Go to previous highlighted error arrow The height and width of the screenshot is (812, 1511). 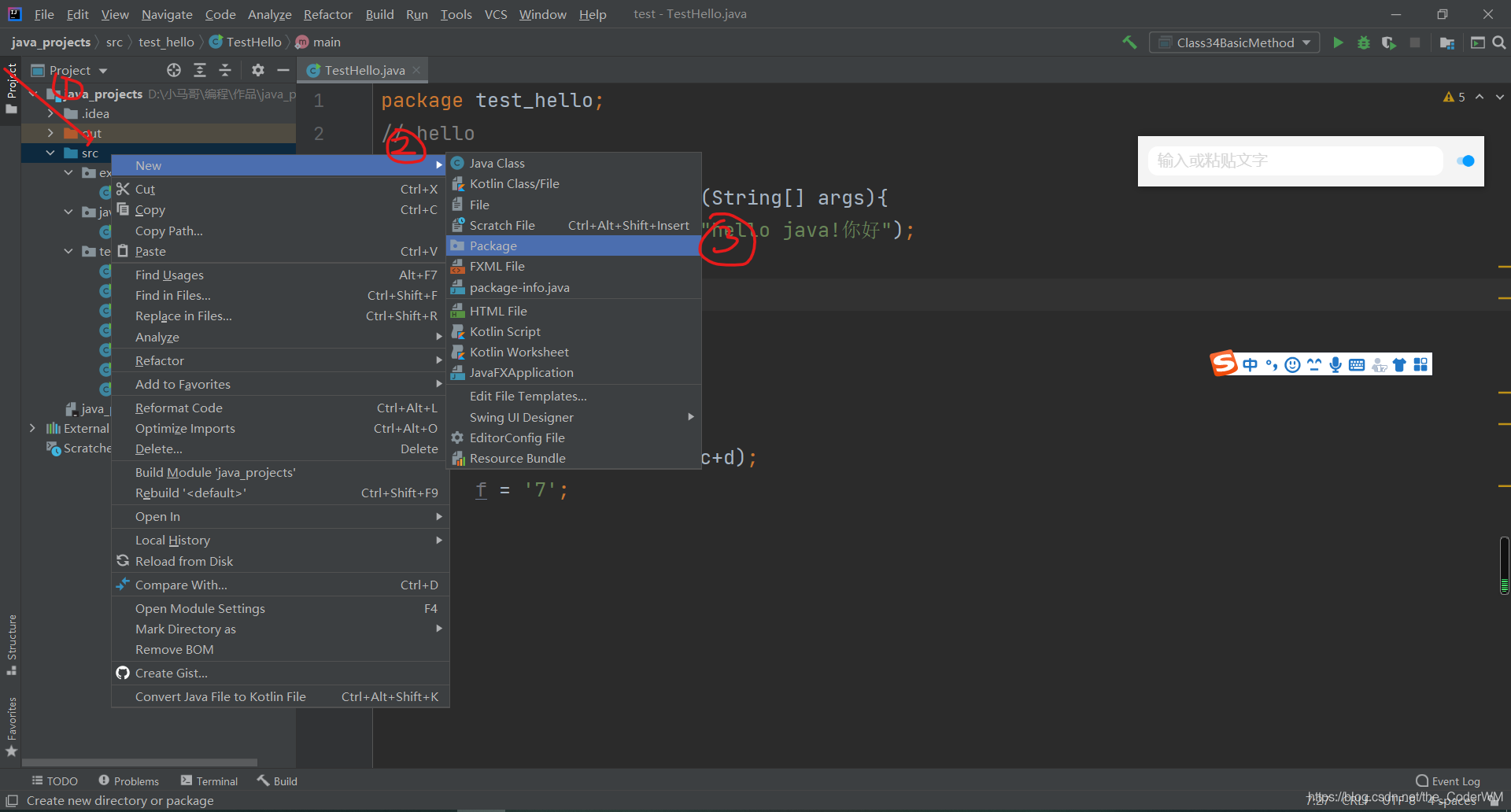[x=1480, y=97]
